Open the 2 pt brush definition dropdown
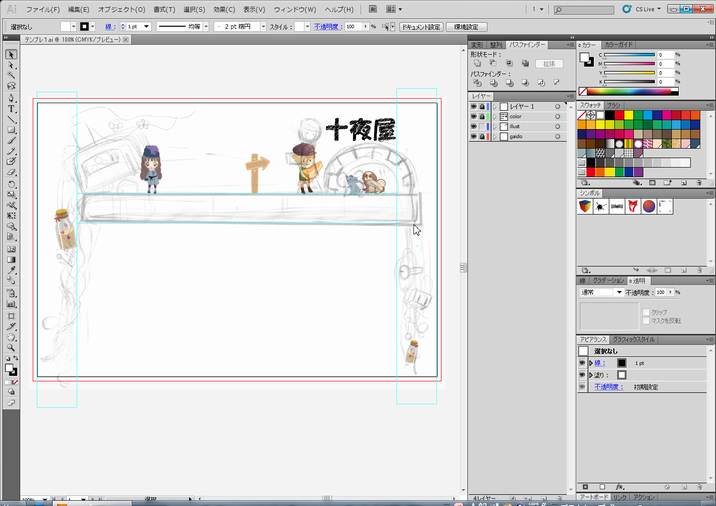 pyautogui.click(x=263, y=27)
